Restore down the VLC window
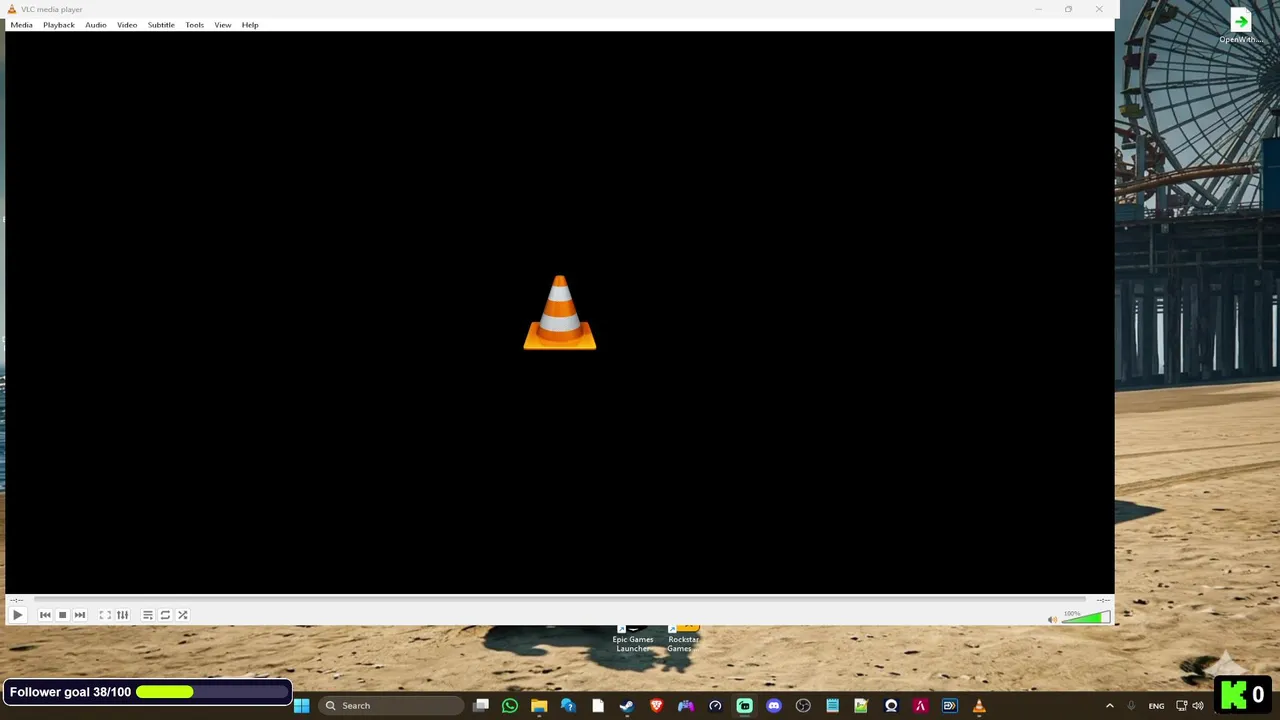This screenshot has height=720, width=1280. 1068,9
